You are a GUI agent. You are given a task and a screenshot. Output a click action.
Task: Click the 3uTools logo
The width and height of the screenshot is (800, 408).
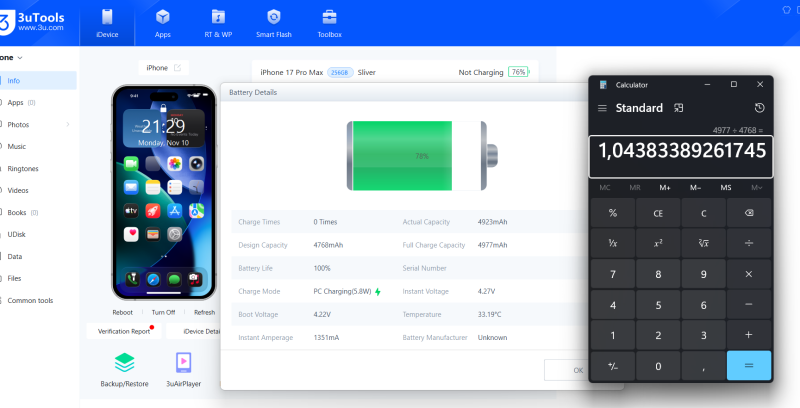click(x=33, y=22)
